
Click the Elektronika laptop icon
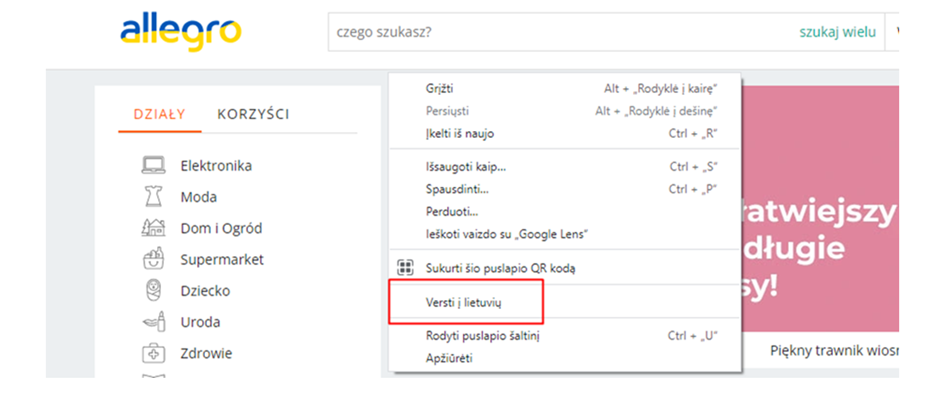[x=152, y=166]
